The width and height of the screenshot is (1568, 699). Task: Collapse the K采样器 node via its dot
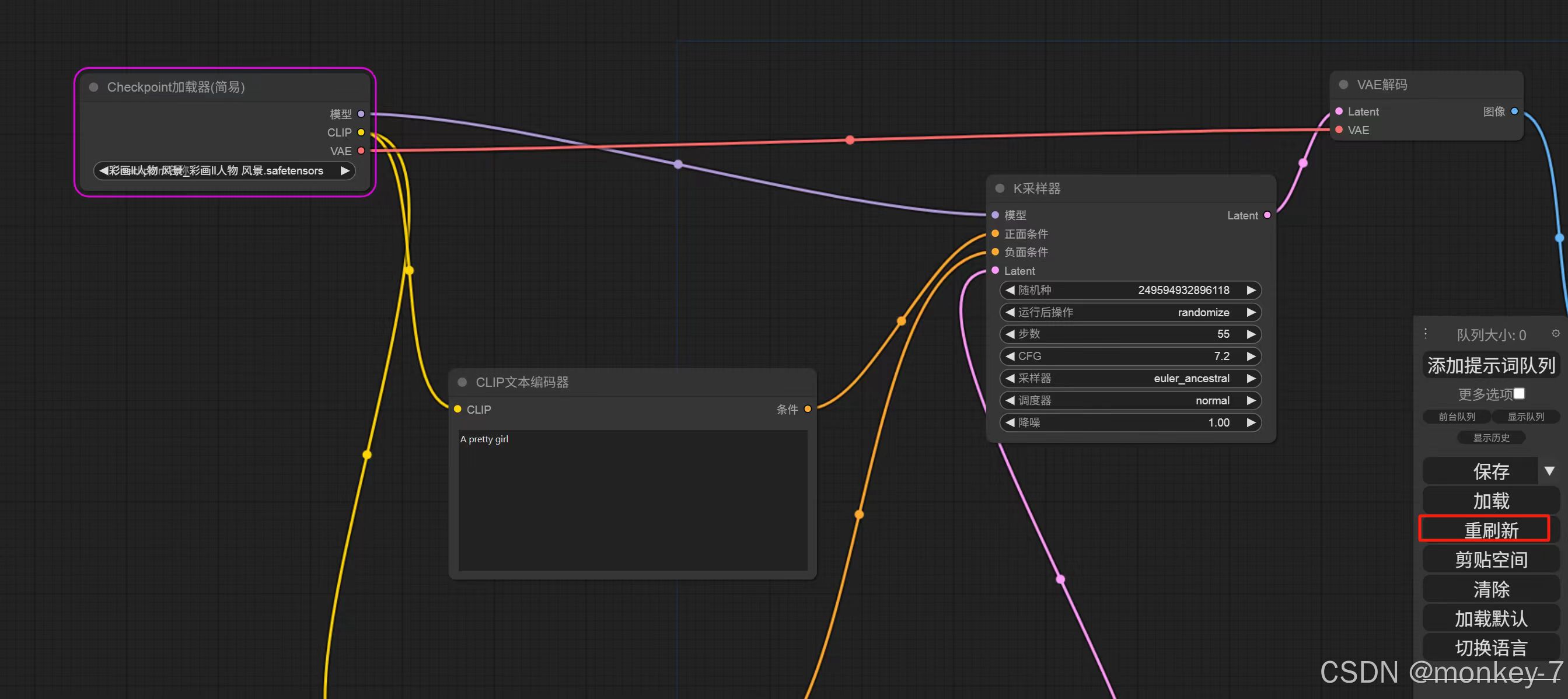click(x=1000, y=188)
